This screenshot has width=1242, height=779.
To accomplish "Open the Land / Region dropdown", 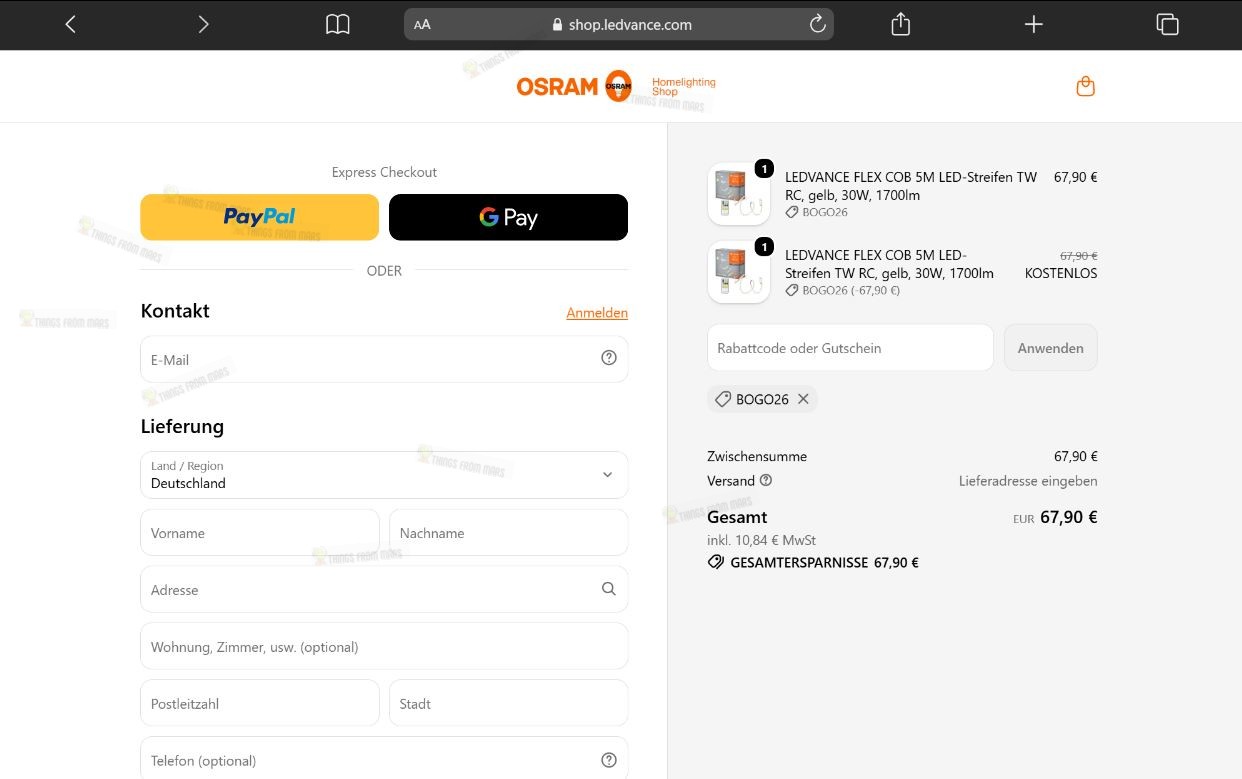I will [384, 474].
